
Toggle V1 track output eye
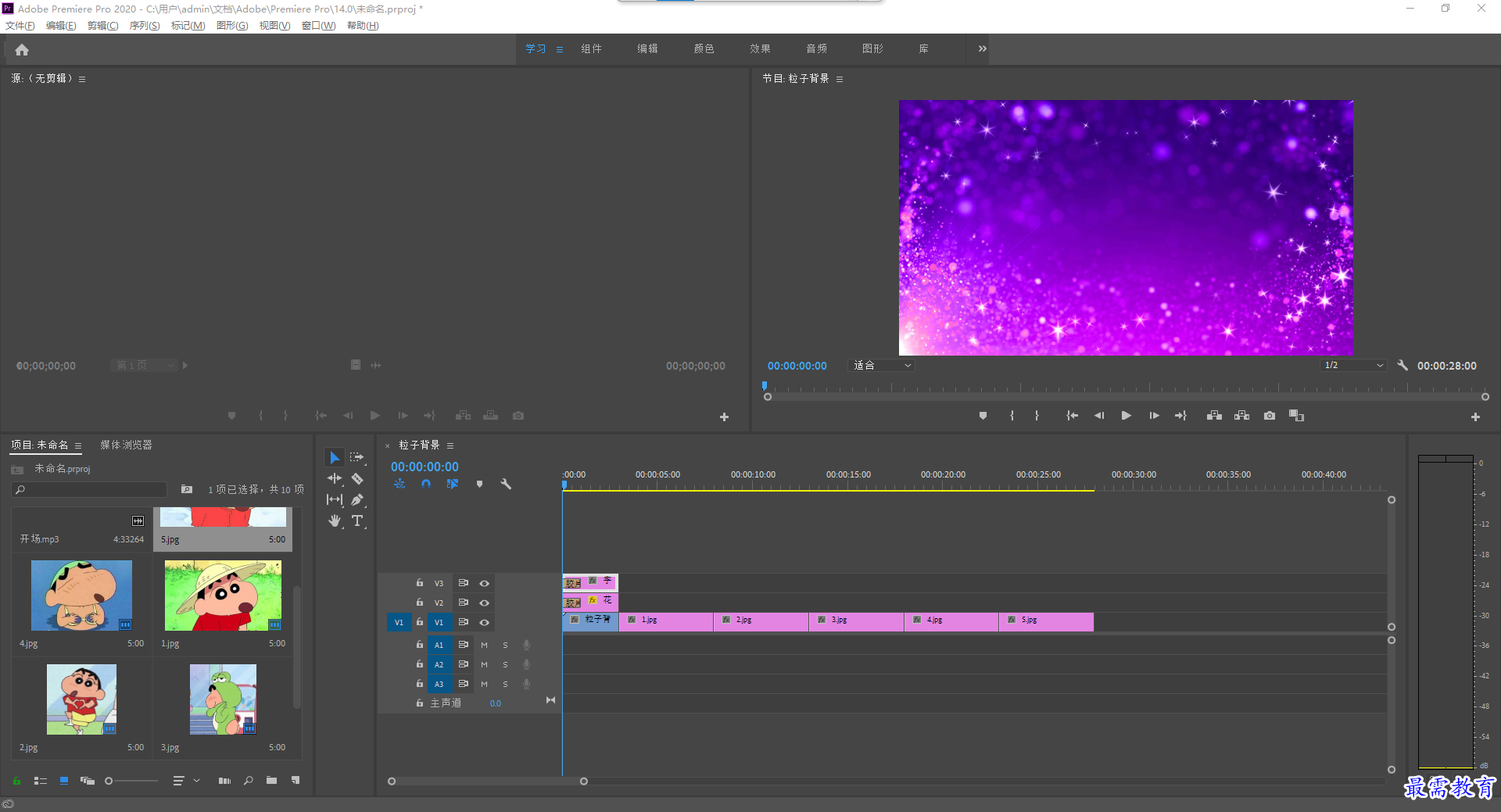pyautogui.click(x=484, y=622)
